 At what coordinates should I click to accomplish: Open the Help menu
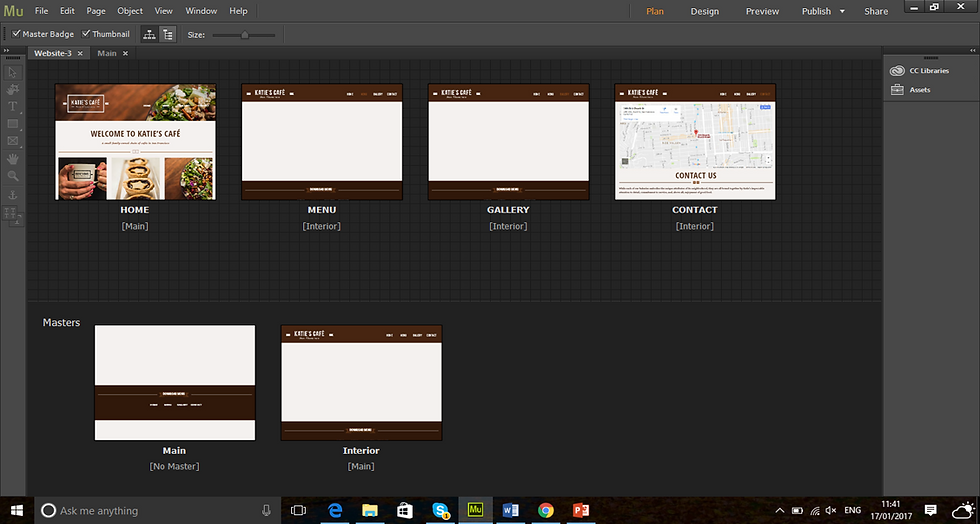coord(238,11)
